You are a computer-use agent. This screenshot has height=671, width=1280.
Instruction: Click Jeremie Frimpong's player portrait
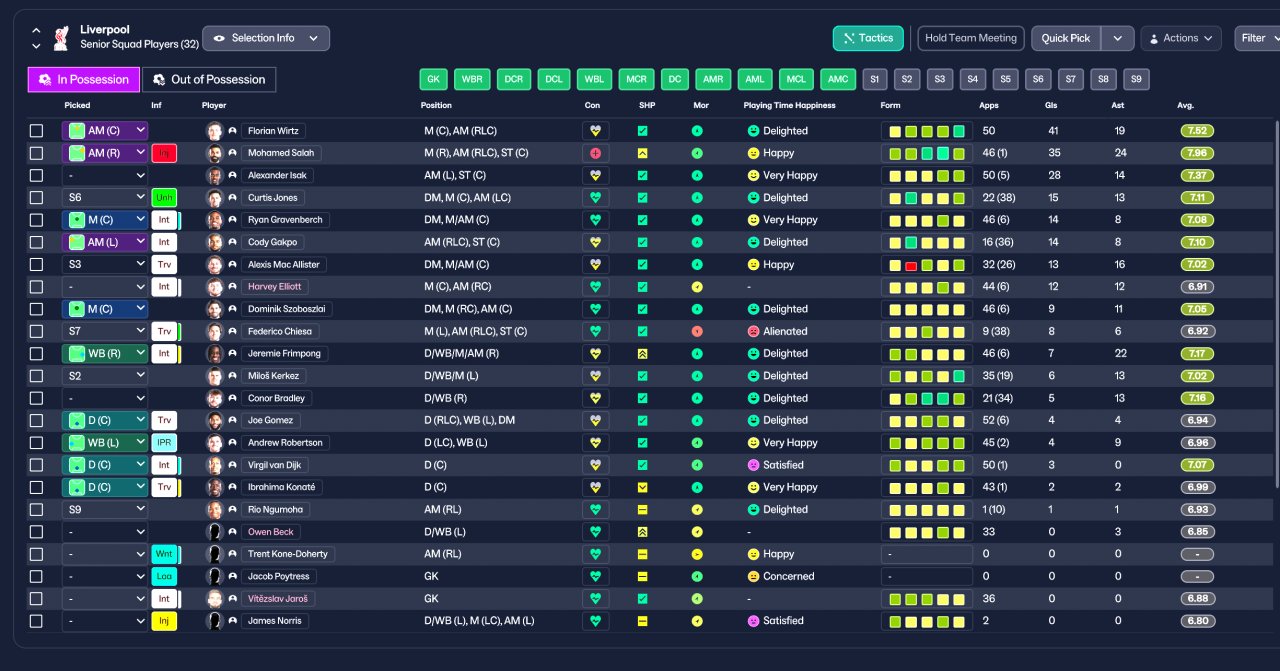[214, 354]
